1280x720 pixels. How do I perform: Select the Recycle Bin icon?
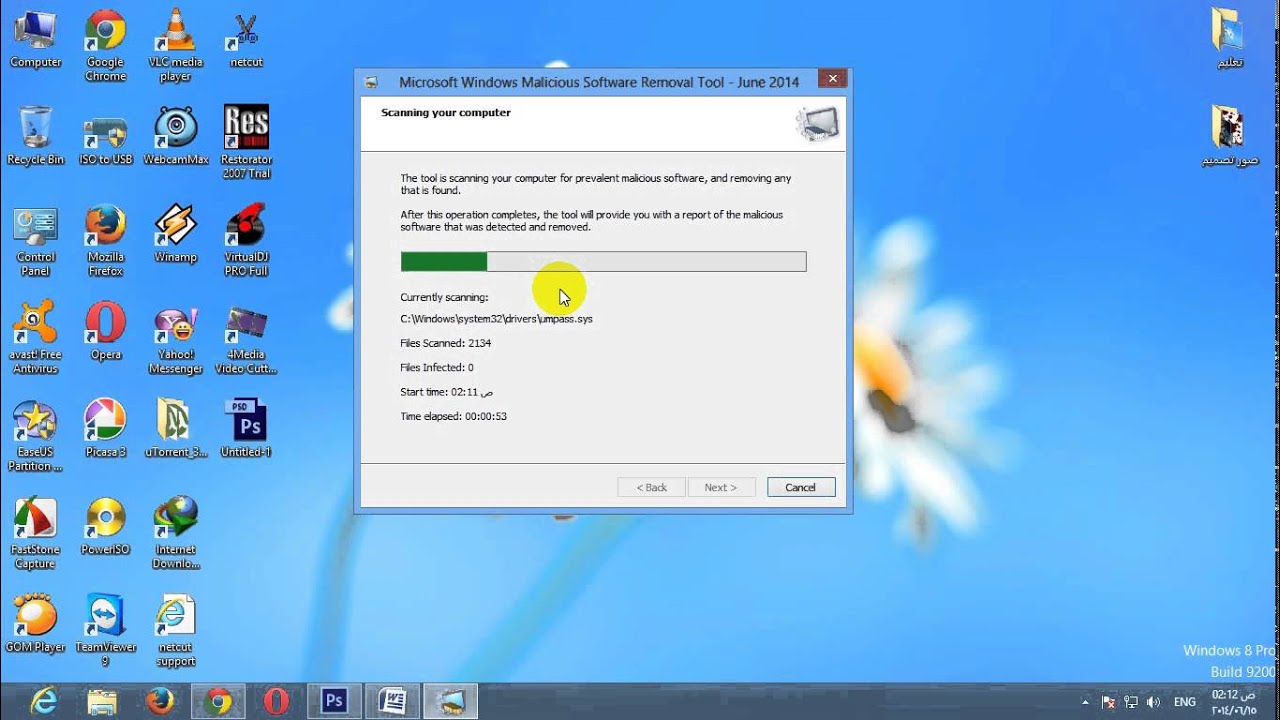coord(35,136)
